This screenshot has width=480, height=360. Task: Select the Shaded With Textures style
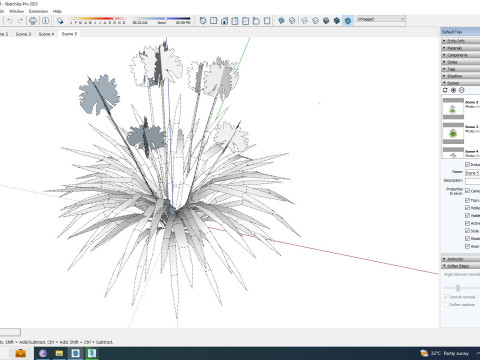pos(337,21)
